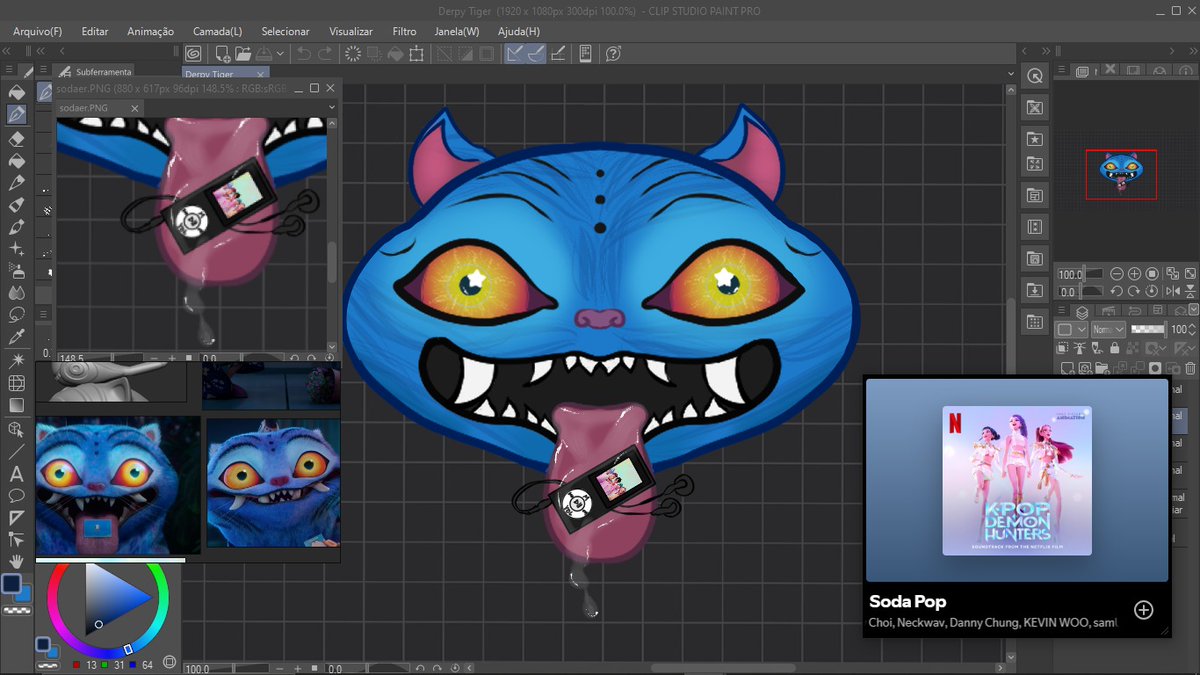The image size is (1200, 675).
Task: Zoom out using Navigator minus icon
Action: pos(1116,274)
